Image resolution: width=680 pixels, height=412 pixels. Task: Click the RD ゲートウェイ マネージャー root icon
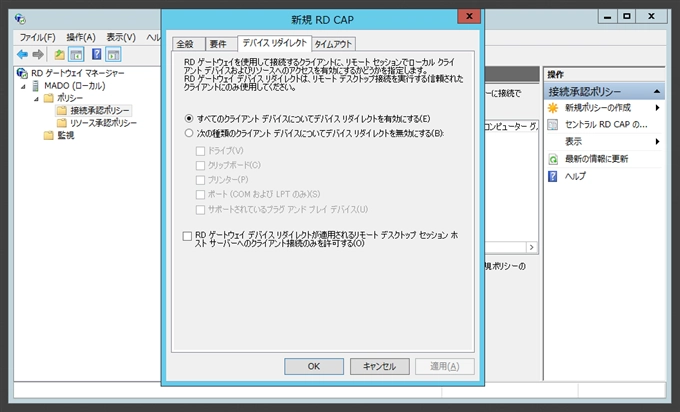click(x=22, y=73)
